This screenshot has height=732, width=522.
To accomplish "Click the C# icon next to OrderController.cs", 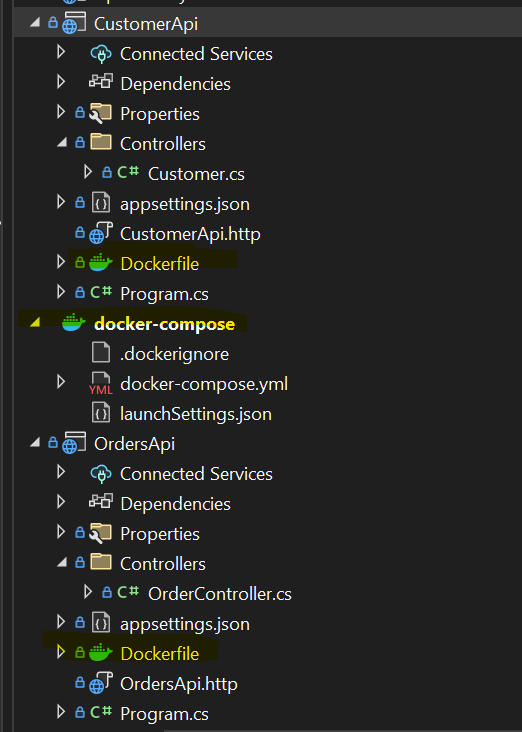I will (128, 592).
